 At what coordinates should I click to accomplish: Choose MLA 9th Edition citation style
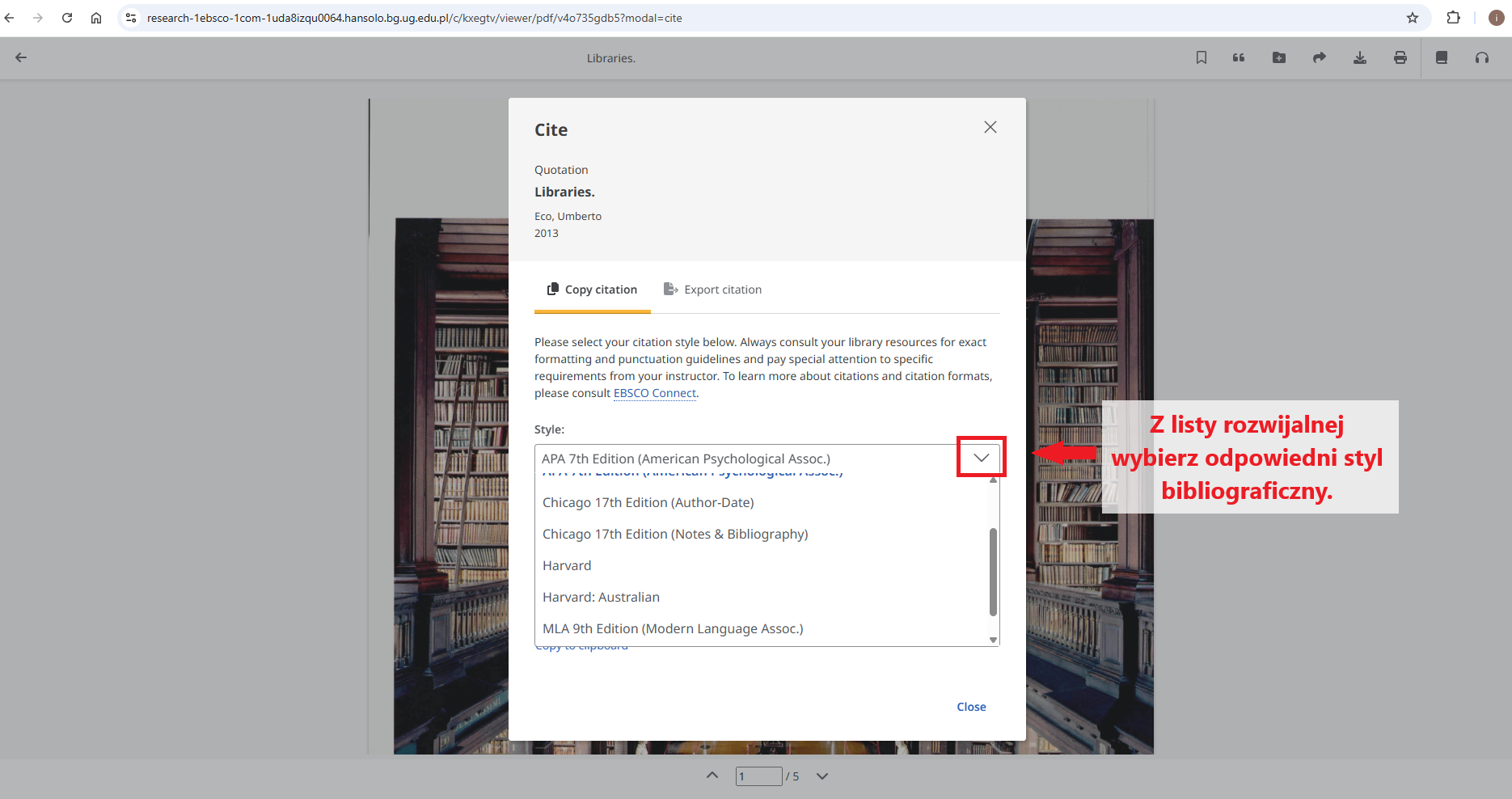point(673,628)
